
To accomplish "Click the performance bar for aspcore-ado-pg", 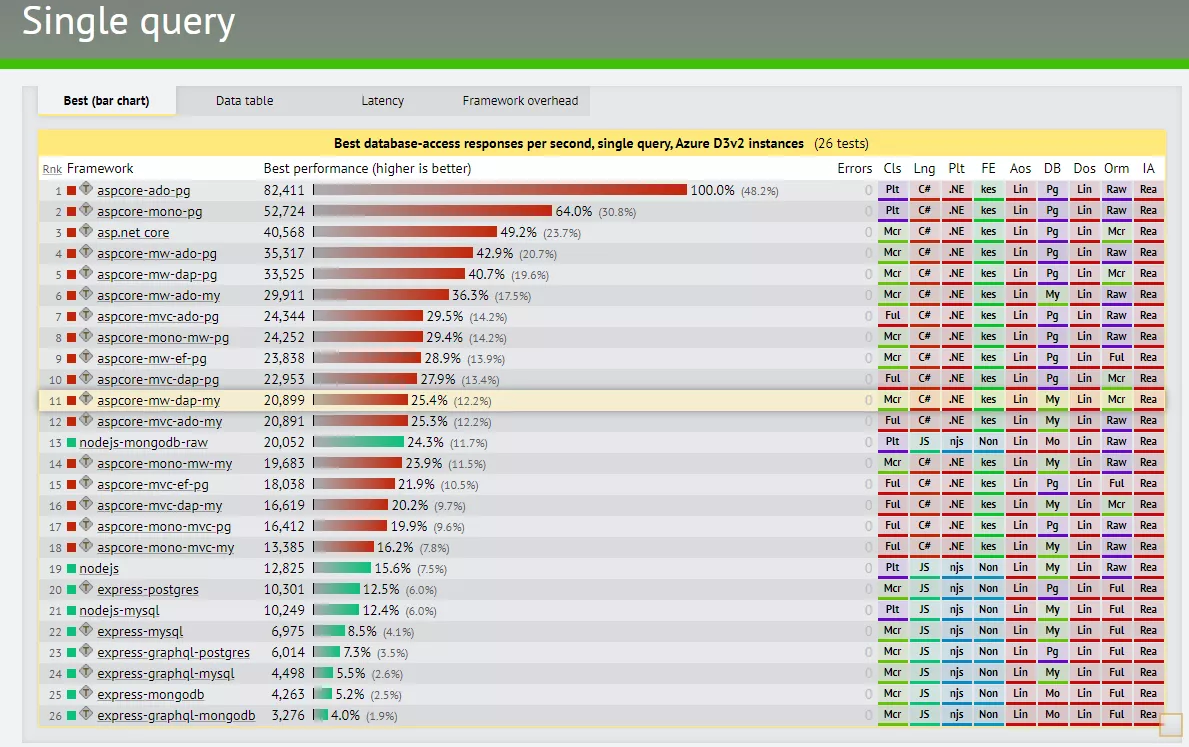I will [500, 190].
